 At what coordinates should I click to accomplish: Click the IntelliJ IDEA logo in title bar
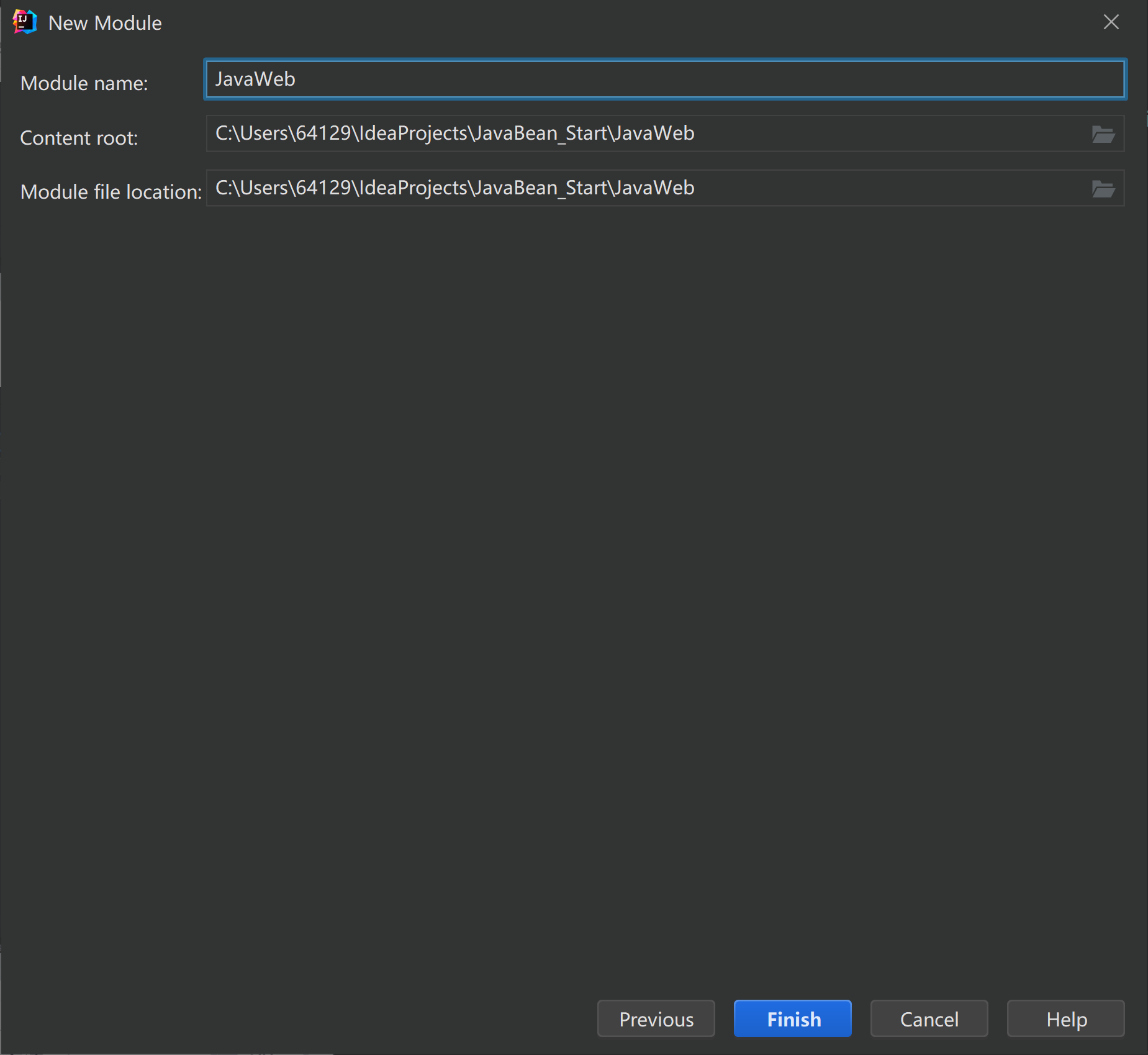tap(24, 22)
